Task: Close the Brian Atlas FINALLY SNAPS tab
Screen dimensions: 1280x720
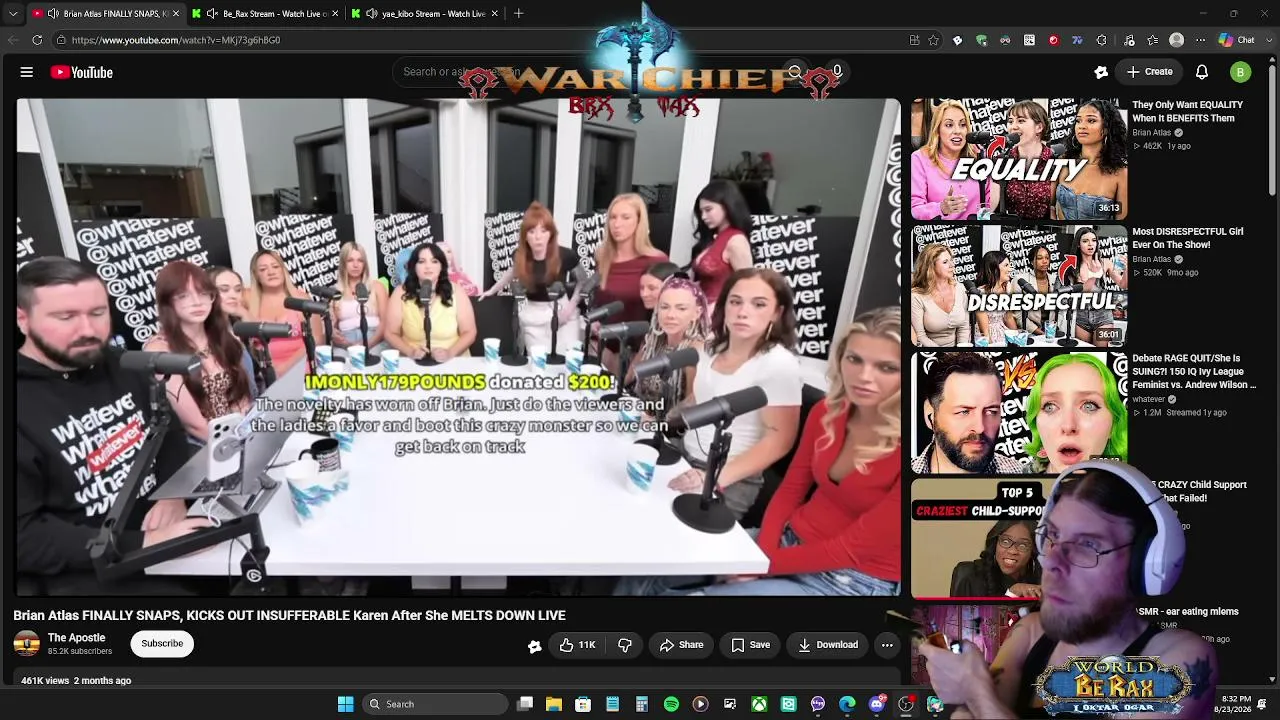Action: [x=176, y=14]
